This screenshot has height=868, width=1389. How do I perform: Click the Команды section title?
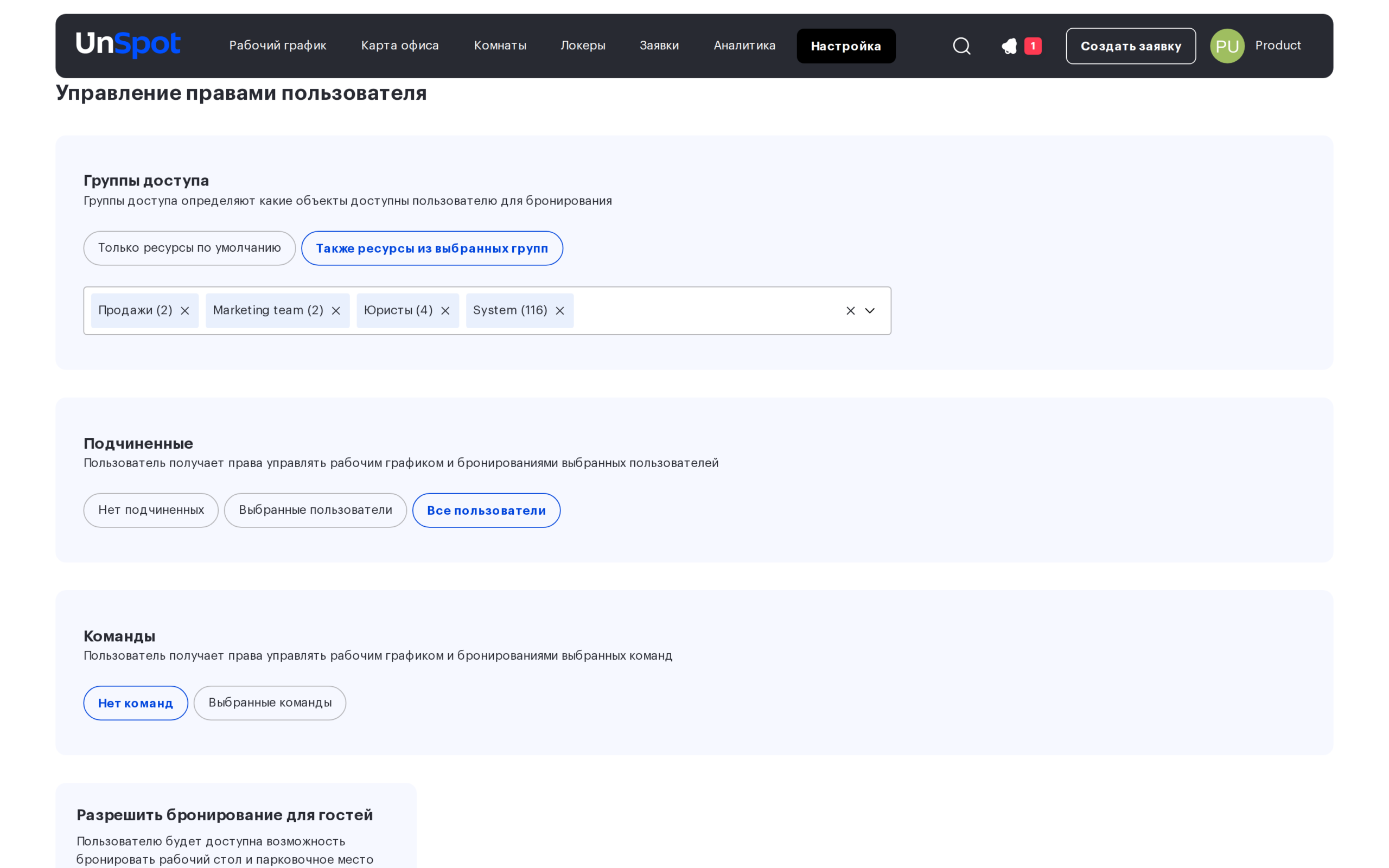(119, 636)
